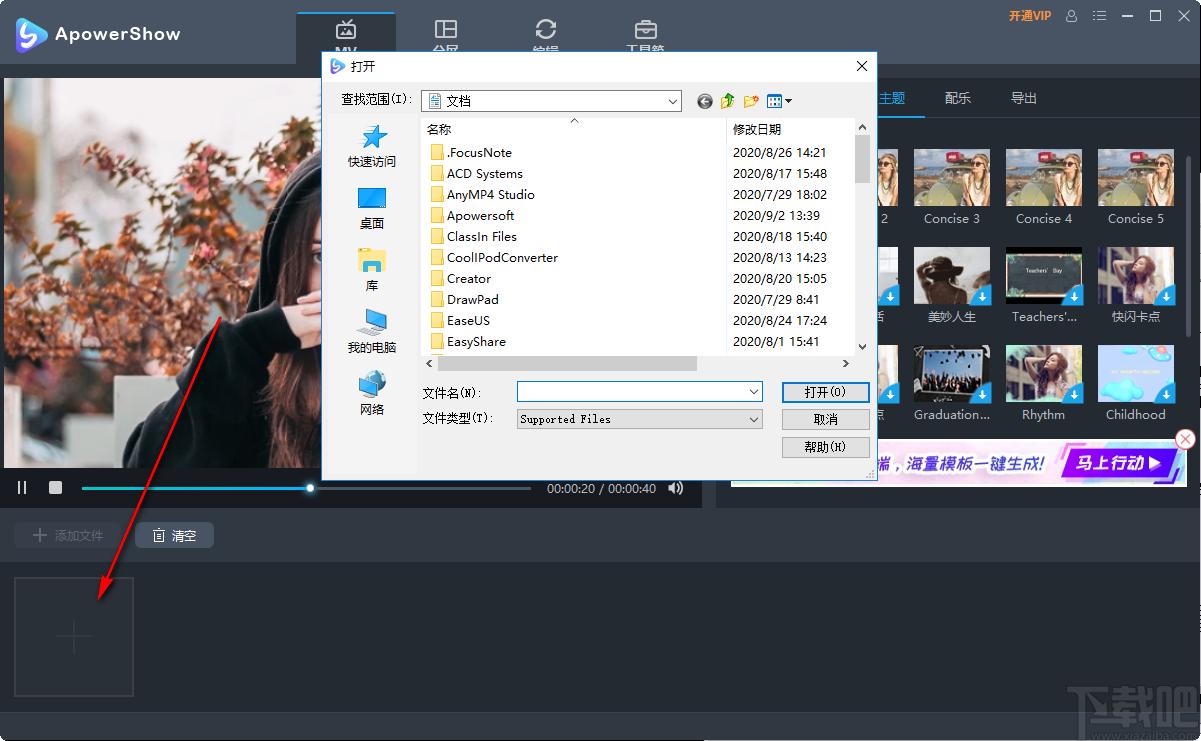
Task: Switch to the 配乐 tab
Action: (958, 98)
